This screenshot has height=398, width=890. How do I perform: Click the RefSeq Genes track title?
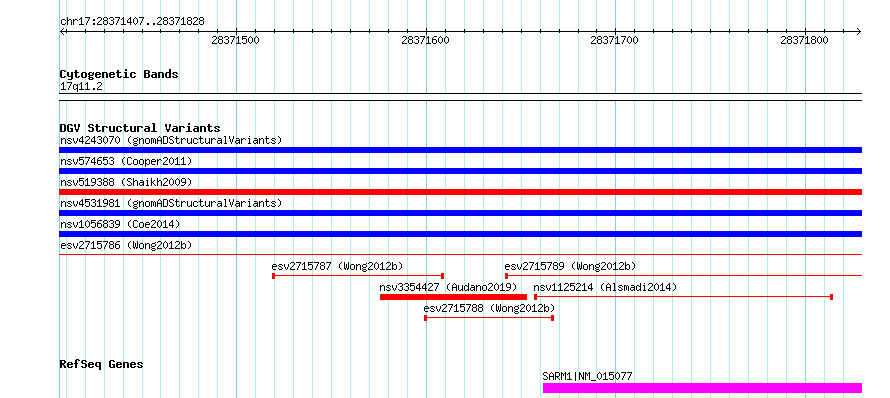(x=101, y=364)
